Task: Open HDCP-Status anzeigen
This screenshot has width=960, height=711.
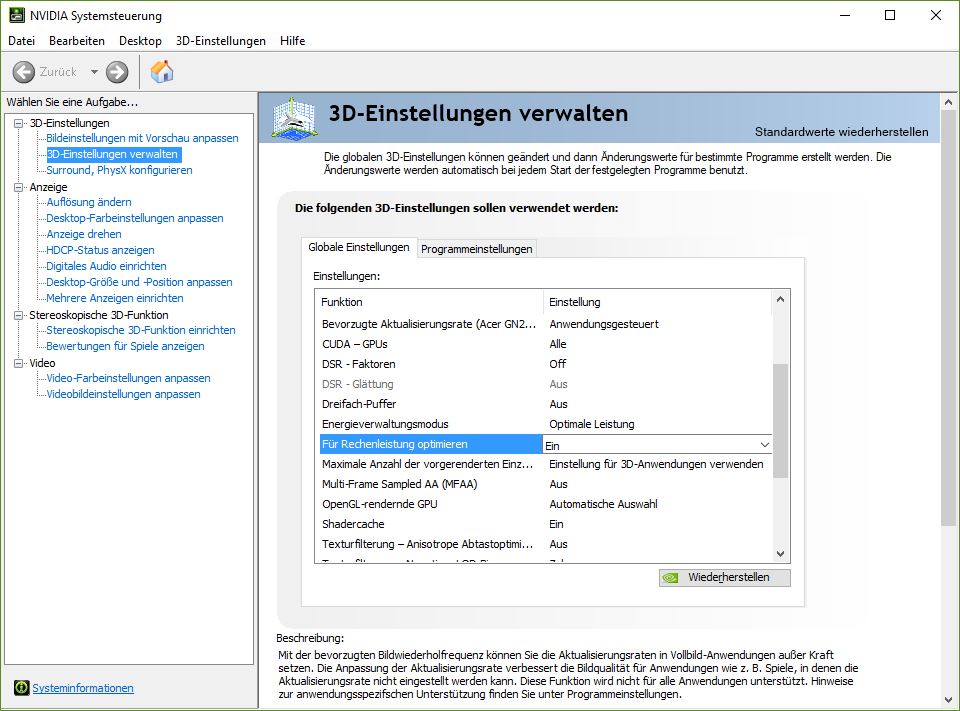Action: [100, 250]
